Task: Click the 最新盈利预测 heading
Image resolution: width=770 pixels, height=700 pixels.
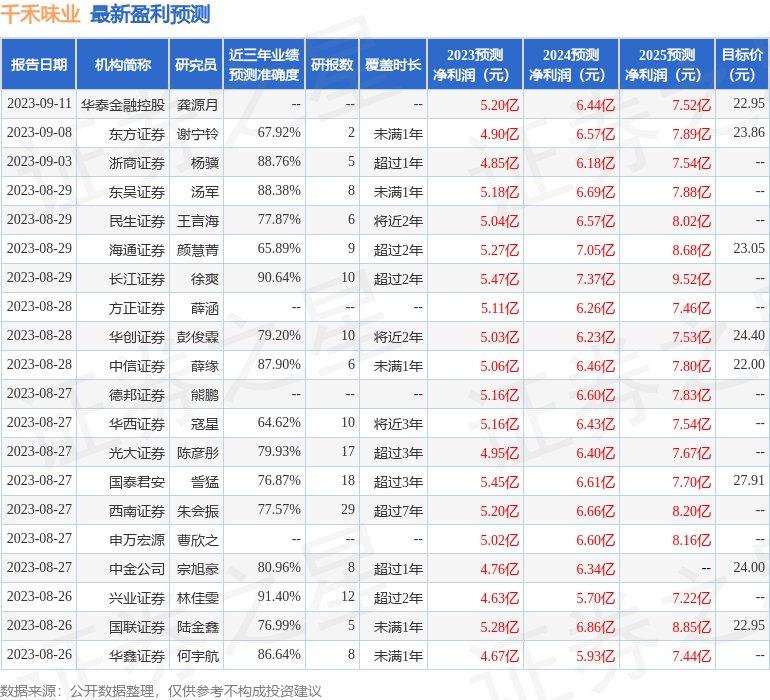Action: click(150, 14)
